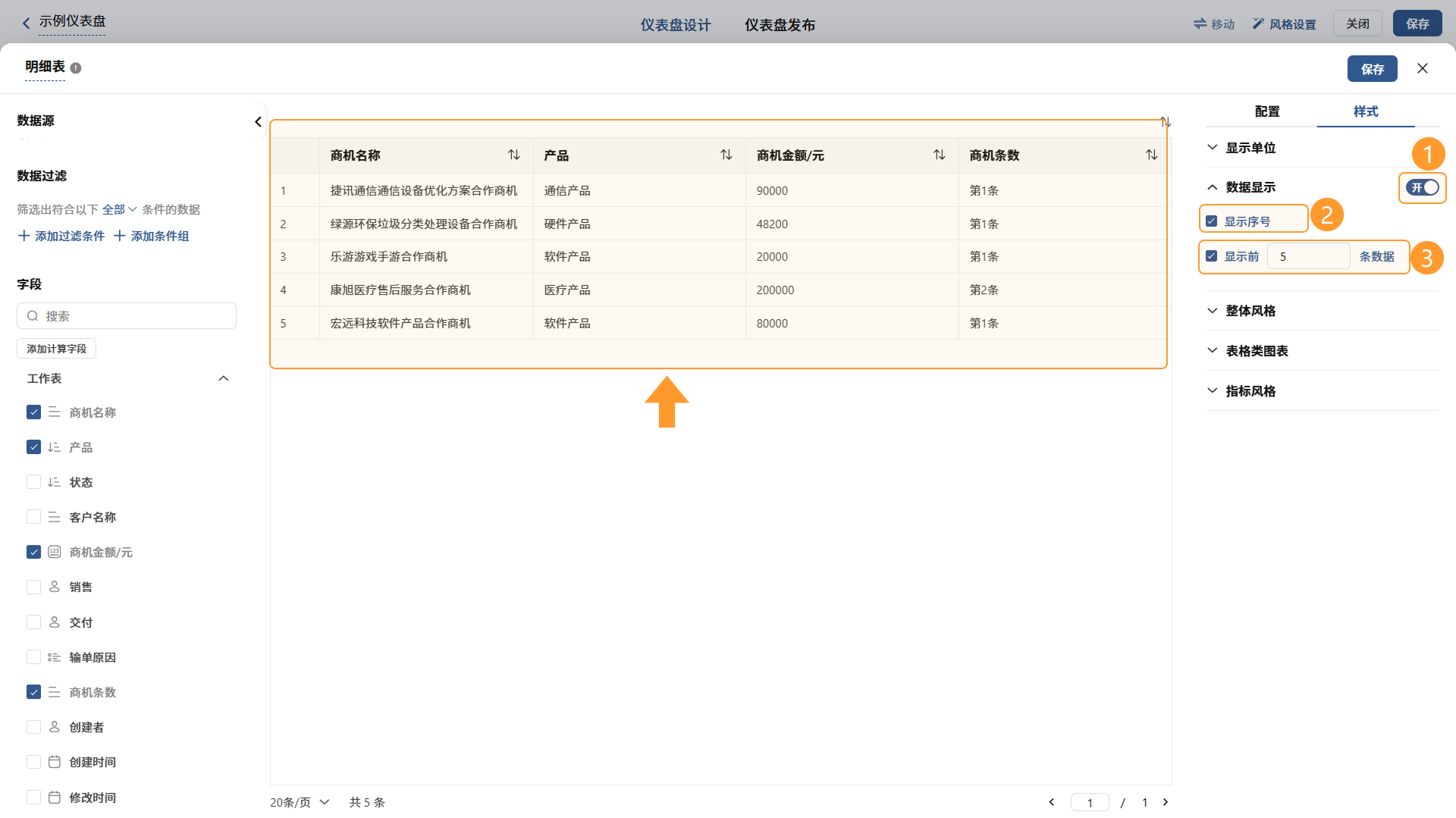
Task: Open the 全部 condition dropdown
Action: tap(119, 209)
